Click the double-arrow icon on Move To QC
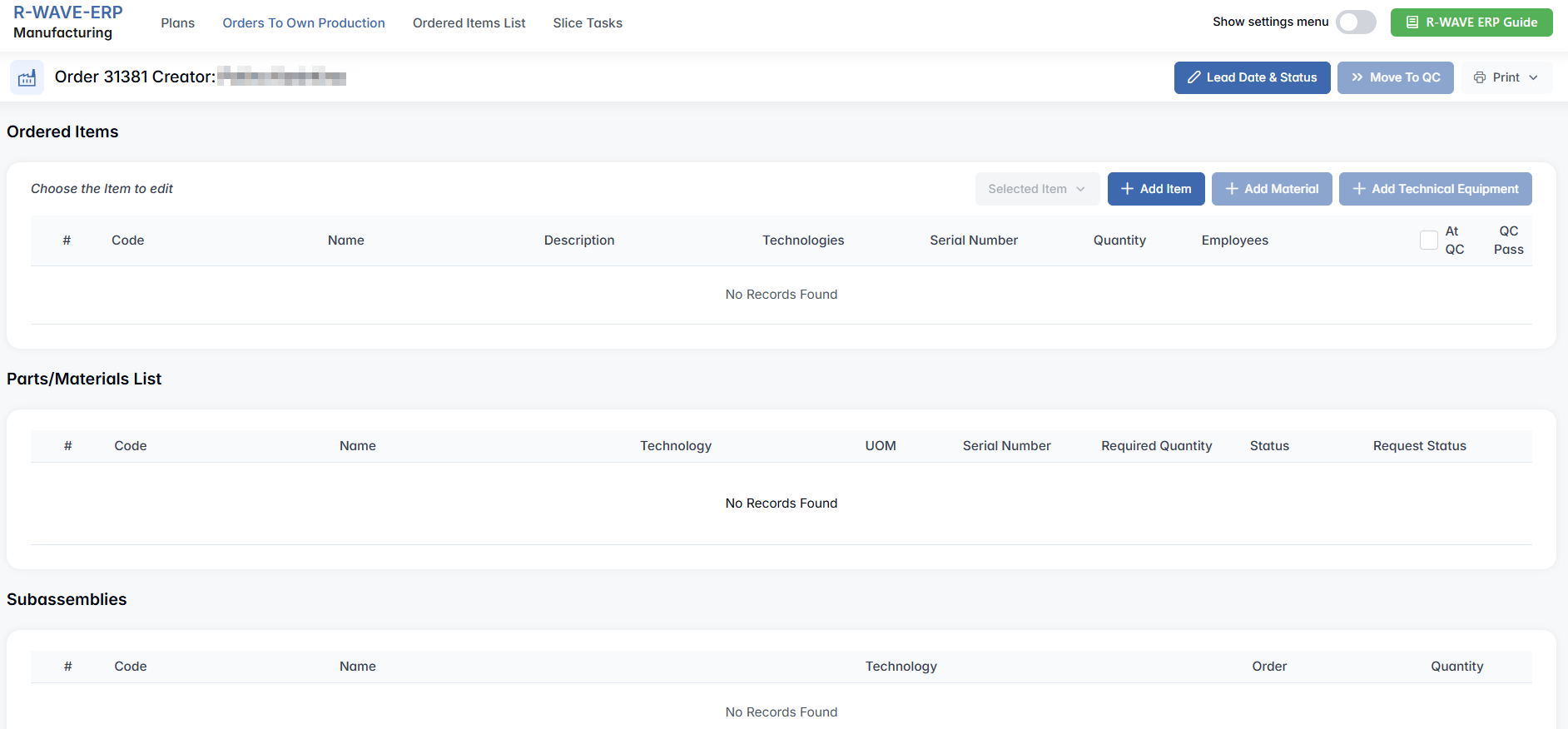 click(1357, 77)
